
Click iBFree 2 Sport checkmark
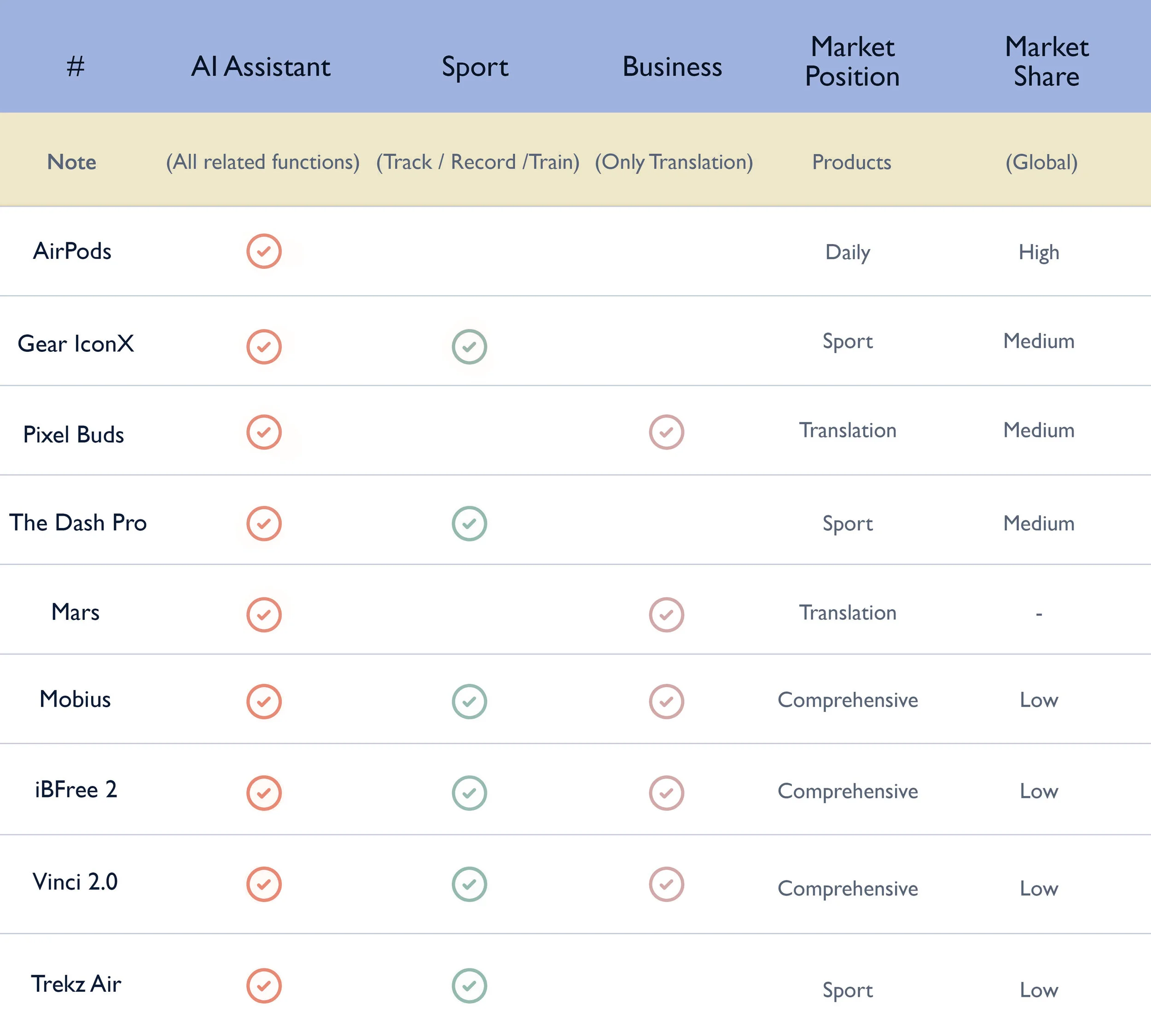click(x=469, y=793)
